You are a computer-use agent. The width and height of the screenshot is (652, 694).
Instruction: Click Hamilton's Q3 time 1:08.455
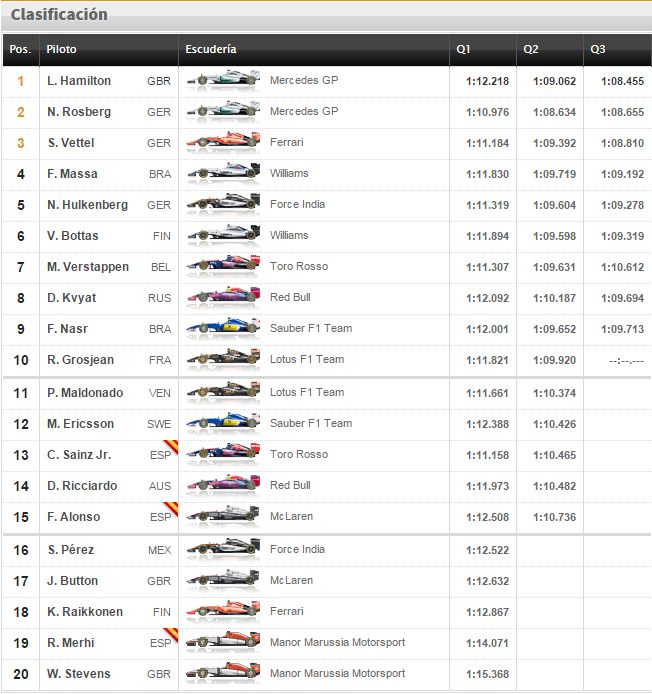pos(622,81)
